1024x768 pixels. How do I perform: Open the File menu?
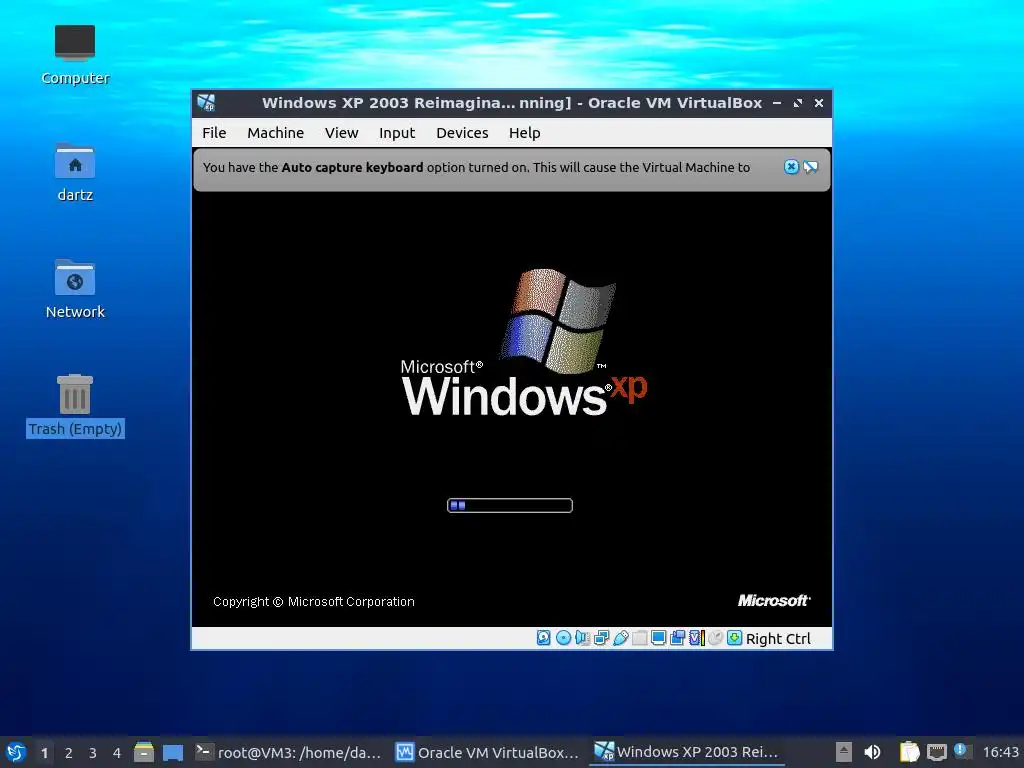point(214,133)
